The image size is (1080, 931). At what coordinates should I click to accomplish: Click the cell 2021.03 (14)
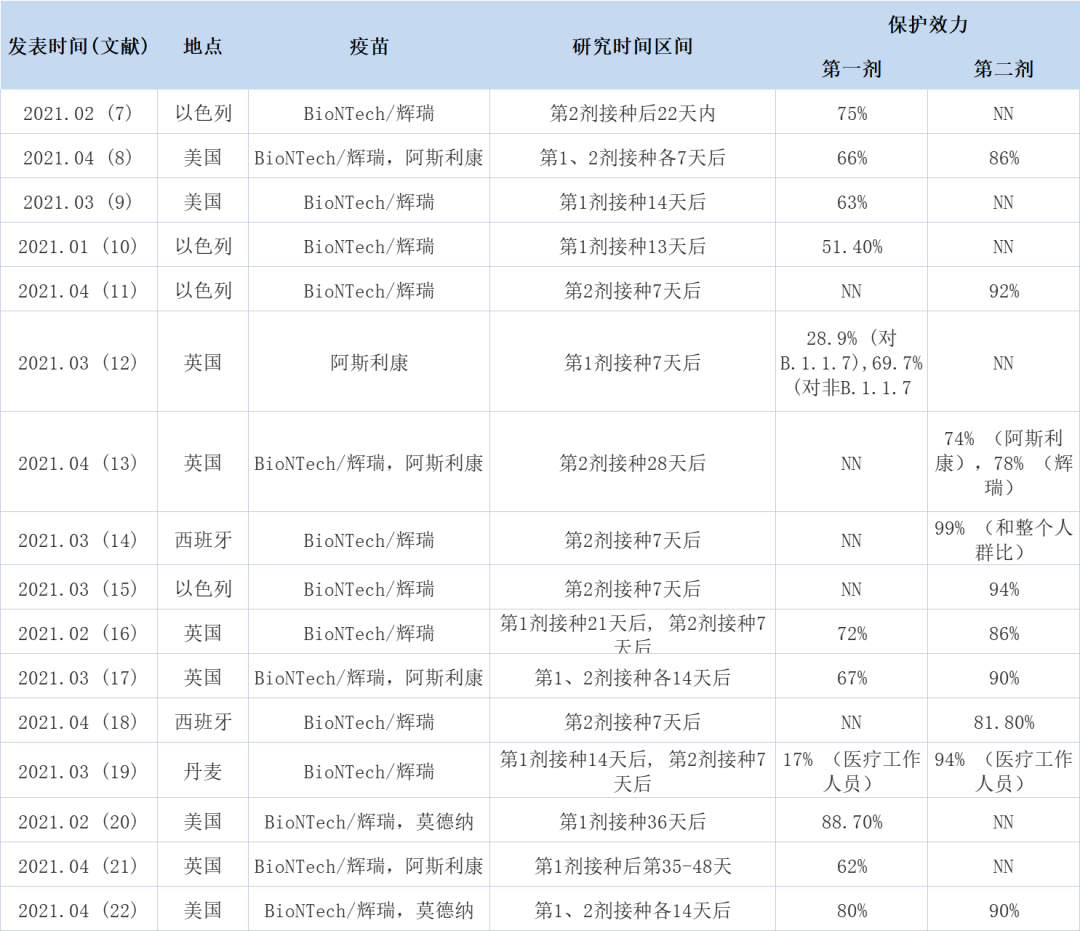pos(79,540)
